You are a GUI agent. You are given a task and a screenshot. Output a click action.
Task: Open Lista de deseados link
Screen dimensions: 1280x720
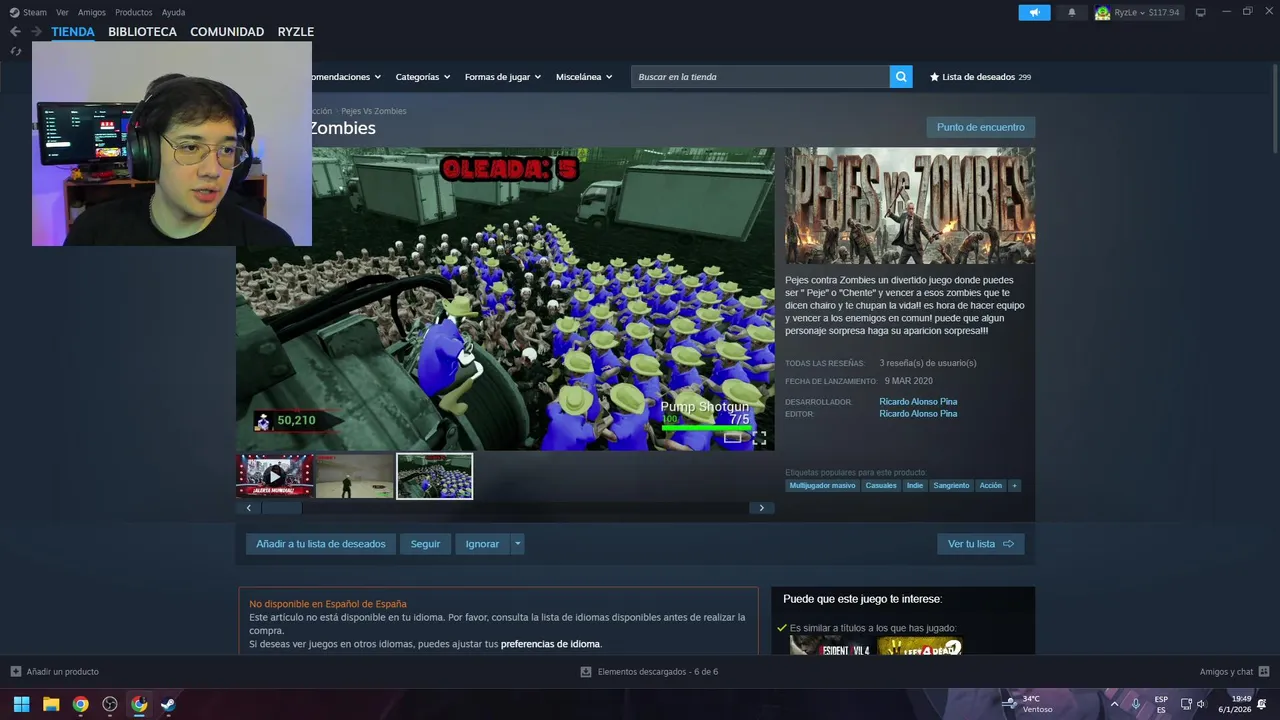coord(980,77)
